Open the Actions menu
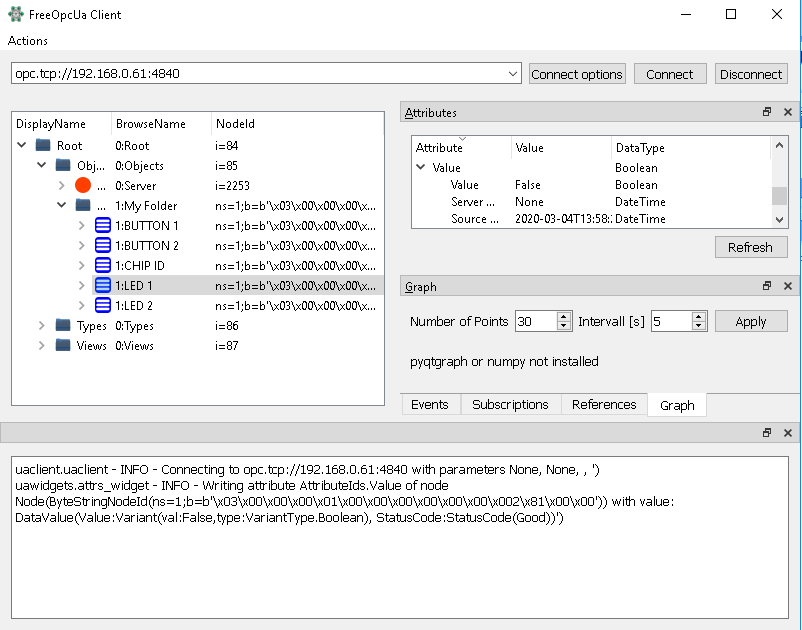Screen dimensions: 802x630 [28, 41]
